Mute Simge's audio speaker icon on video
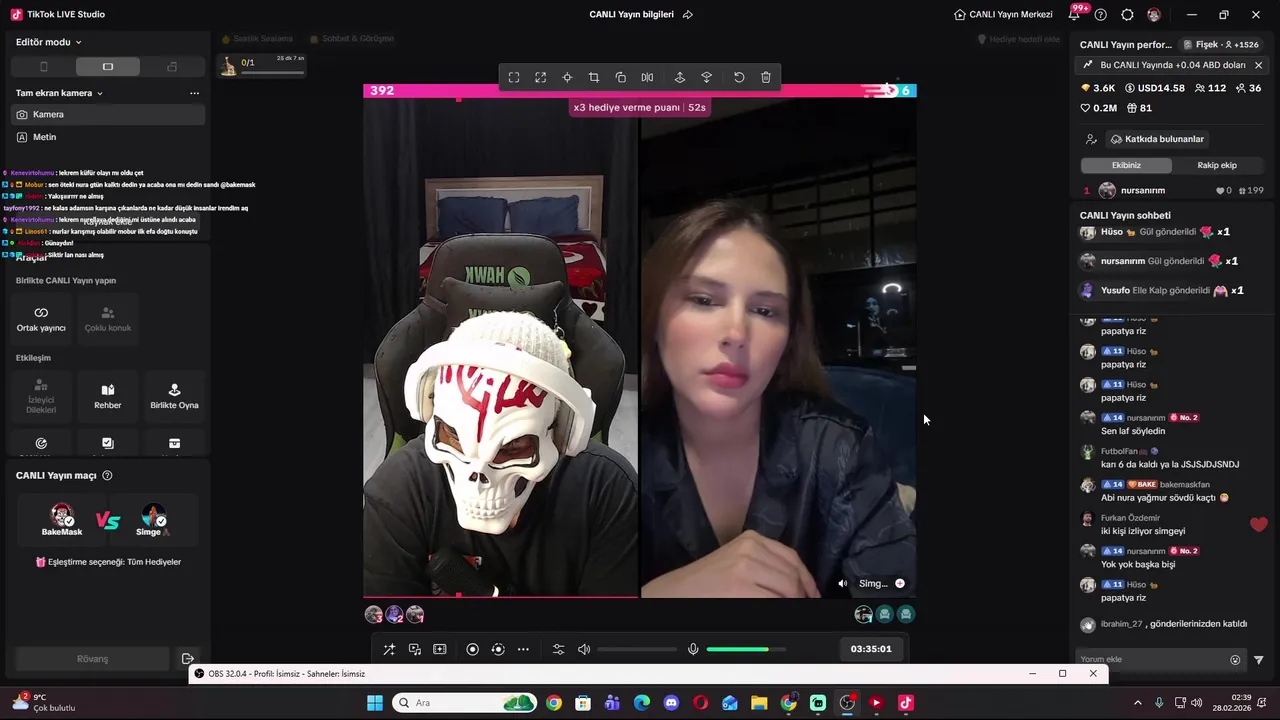Screen dimensions: 1280x720 842,584
